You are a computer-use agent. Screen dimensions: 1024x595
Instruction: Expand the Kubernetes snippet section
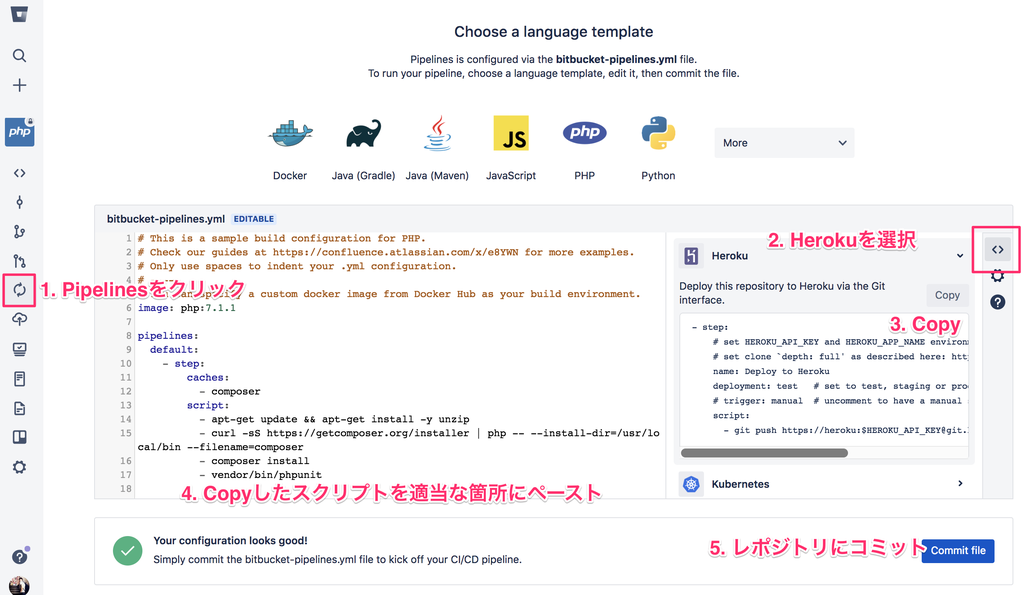coord(959,483)
